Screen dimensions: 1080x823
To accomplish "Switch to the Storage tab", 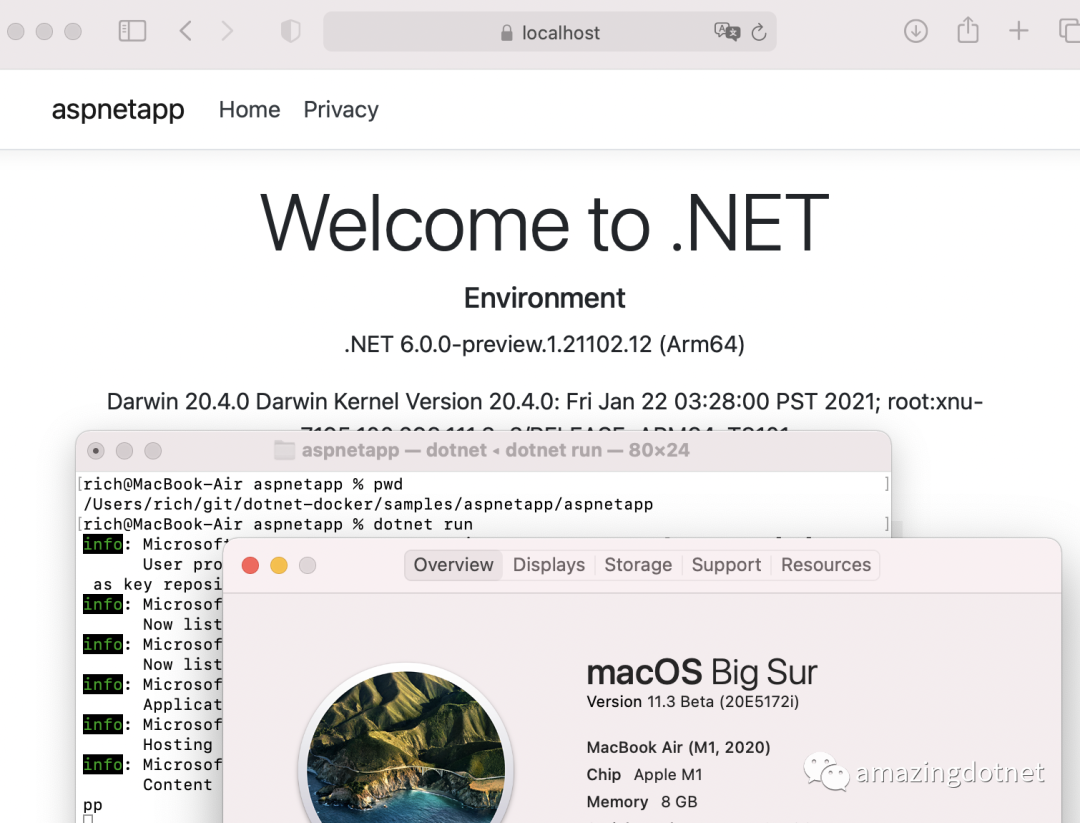I will [x=638, y=565].
